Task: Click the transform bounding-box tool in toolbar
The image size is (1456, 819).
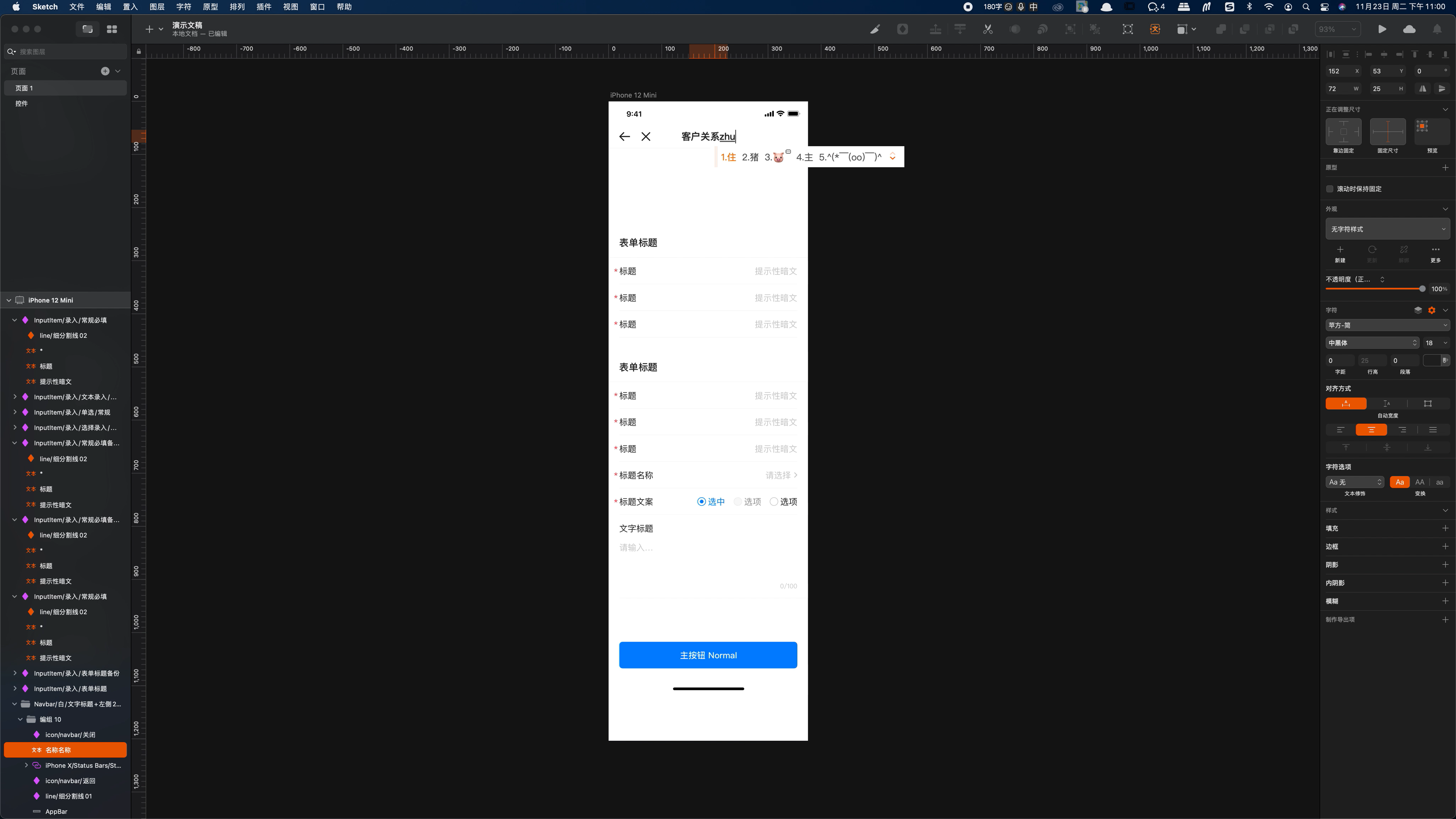Action: pyautogui.click(x=1128, y=29)
